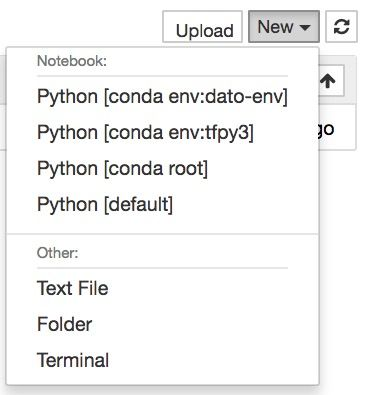Viewport: 373px width, 395px height.
Task: Click the rule under the Notebook: header
Action: (x=162, y=76)
